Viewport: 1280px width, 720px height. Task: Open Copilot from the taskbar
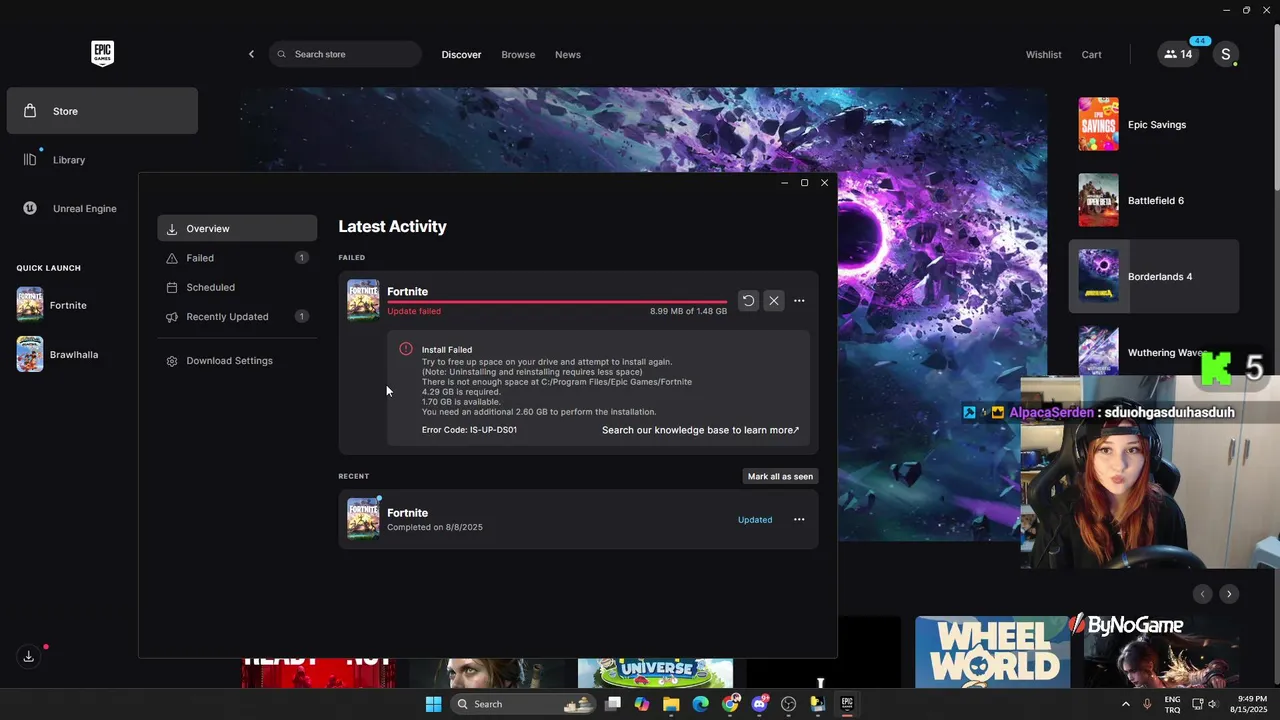642,704
